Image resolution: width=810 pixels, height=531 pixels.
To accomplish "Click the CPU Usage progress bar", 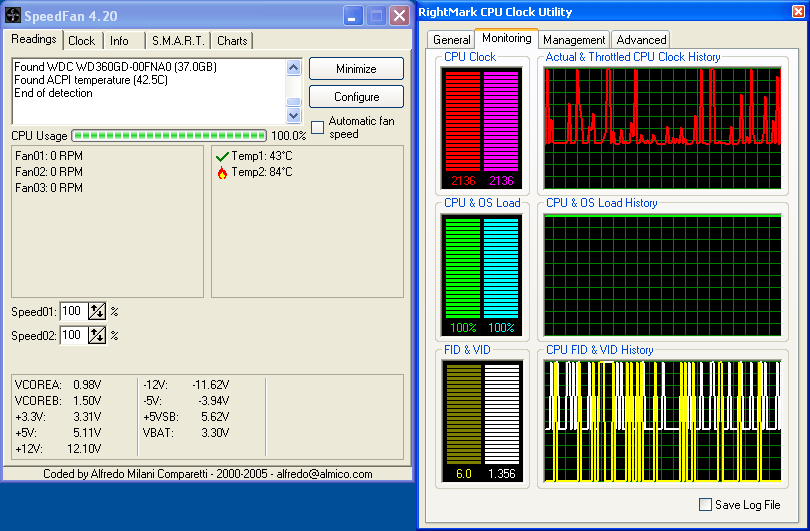I will [170, 135].
